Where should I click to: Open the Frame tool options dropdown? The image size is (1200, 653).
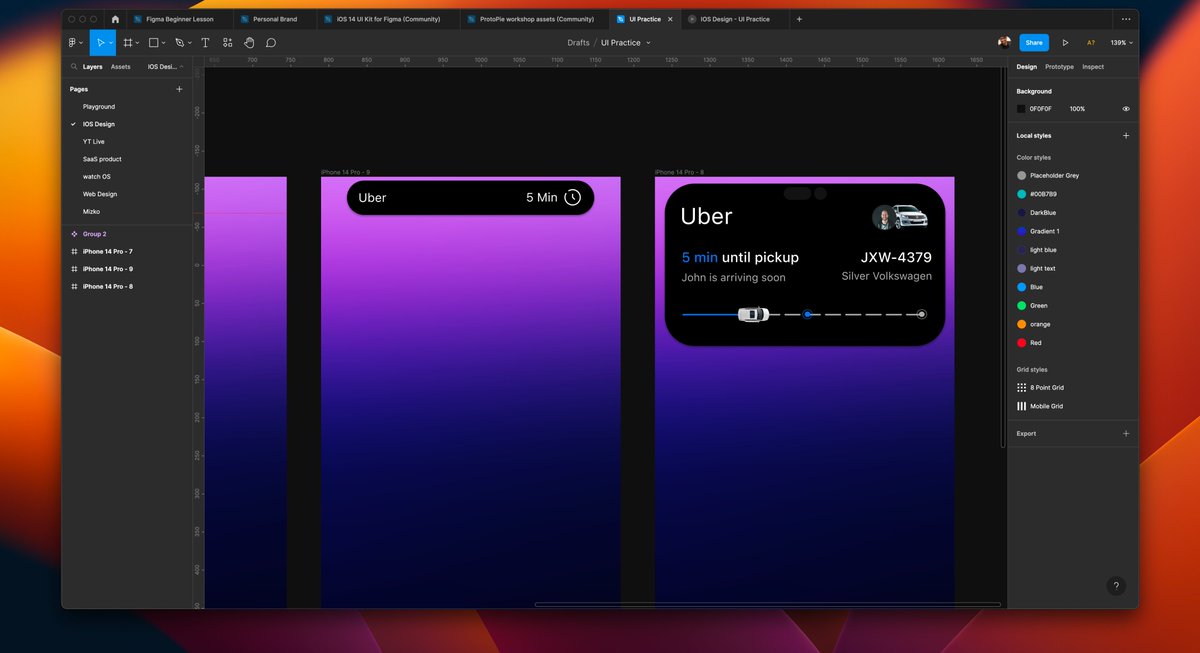(138, 44)
